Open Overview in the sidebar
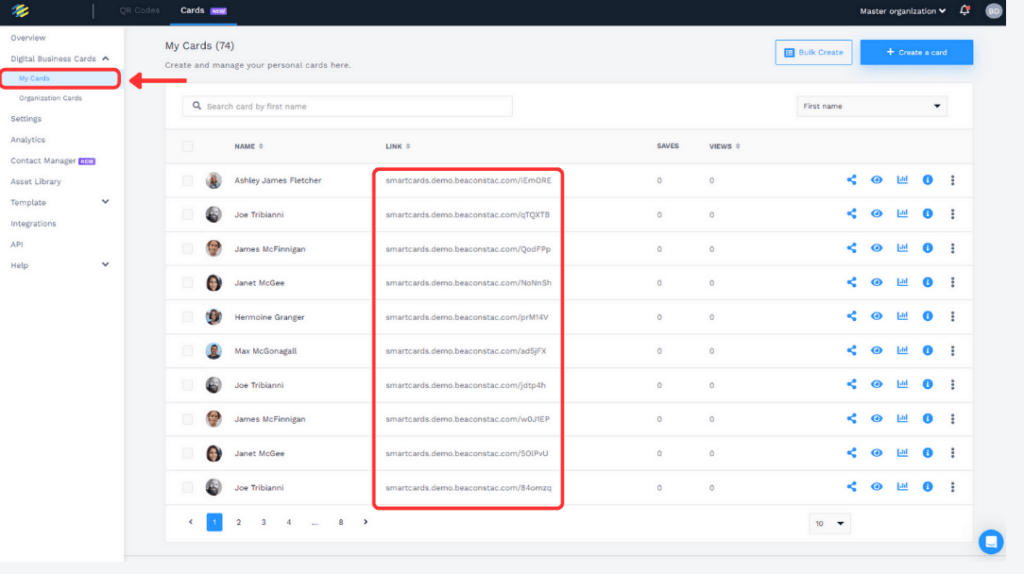The height and width of the screenshot is (574, 1024). [x=28, y=38]
